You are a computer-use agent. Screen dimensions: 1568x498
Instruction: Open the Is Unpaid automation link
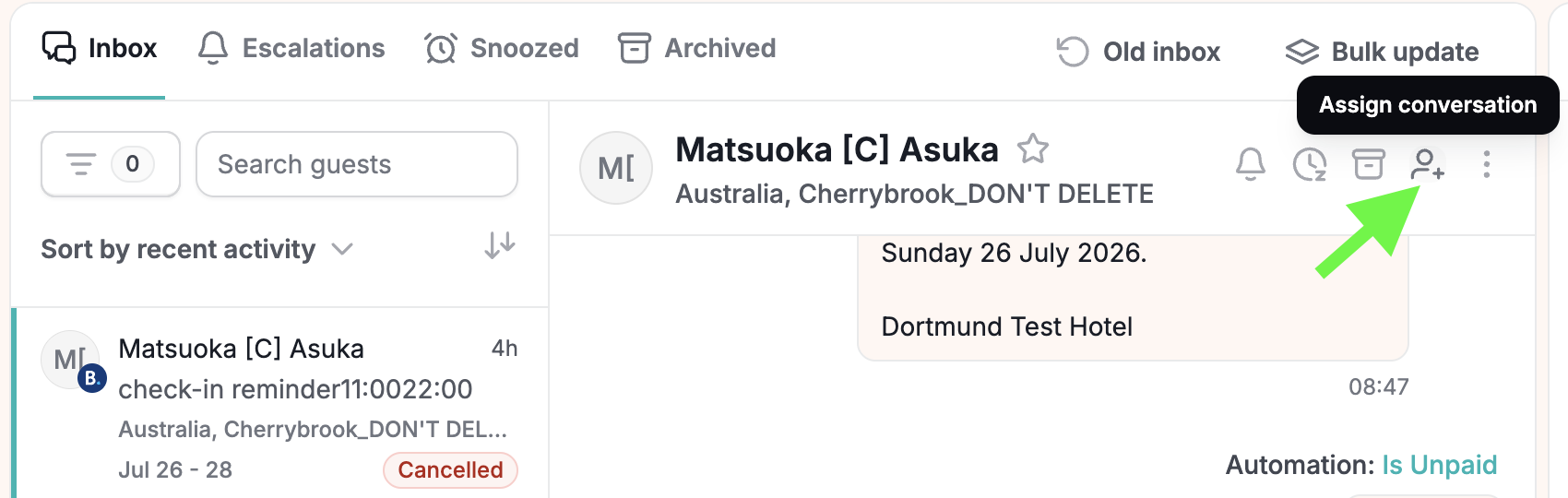pyautogui.click(x=1439, y=465)
